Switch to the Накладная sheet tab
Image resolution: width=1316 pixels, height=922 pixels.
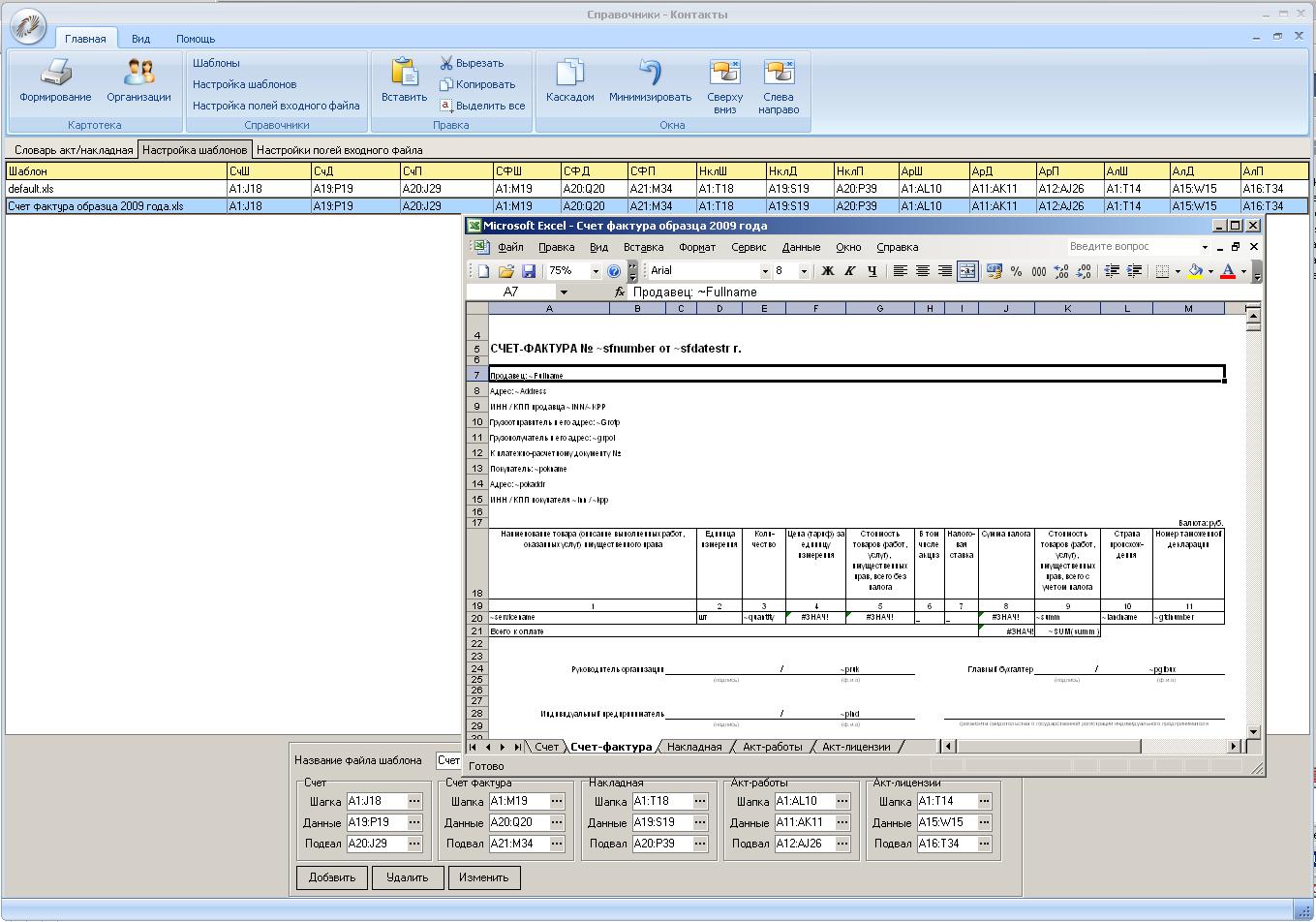694,747
